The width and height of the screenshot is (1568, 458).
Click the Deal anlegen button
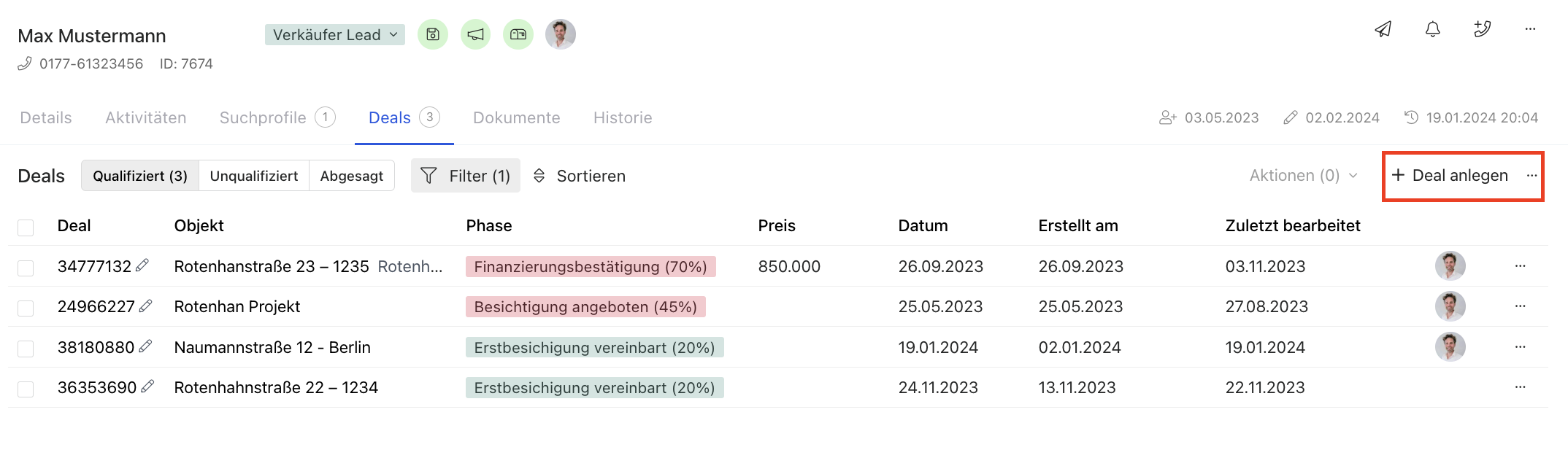pyautogui.click(x=1450, y=176)
